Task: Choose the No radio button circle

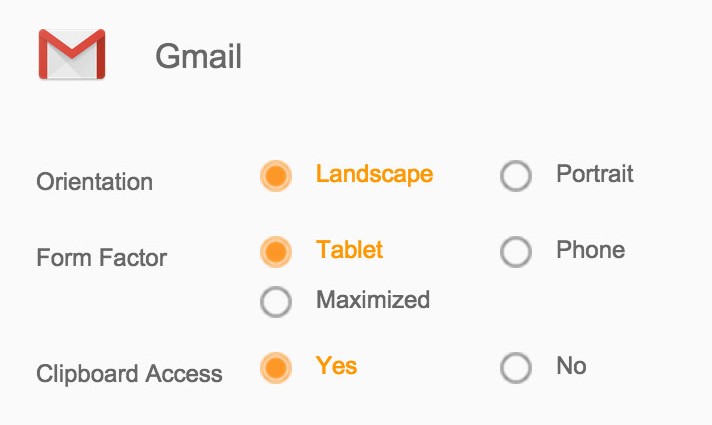Action: click(x=515, y=368)
